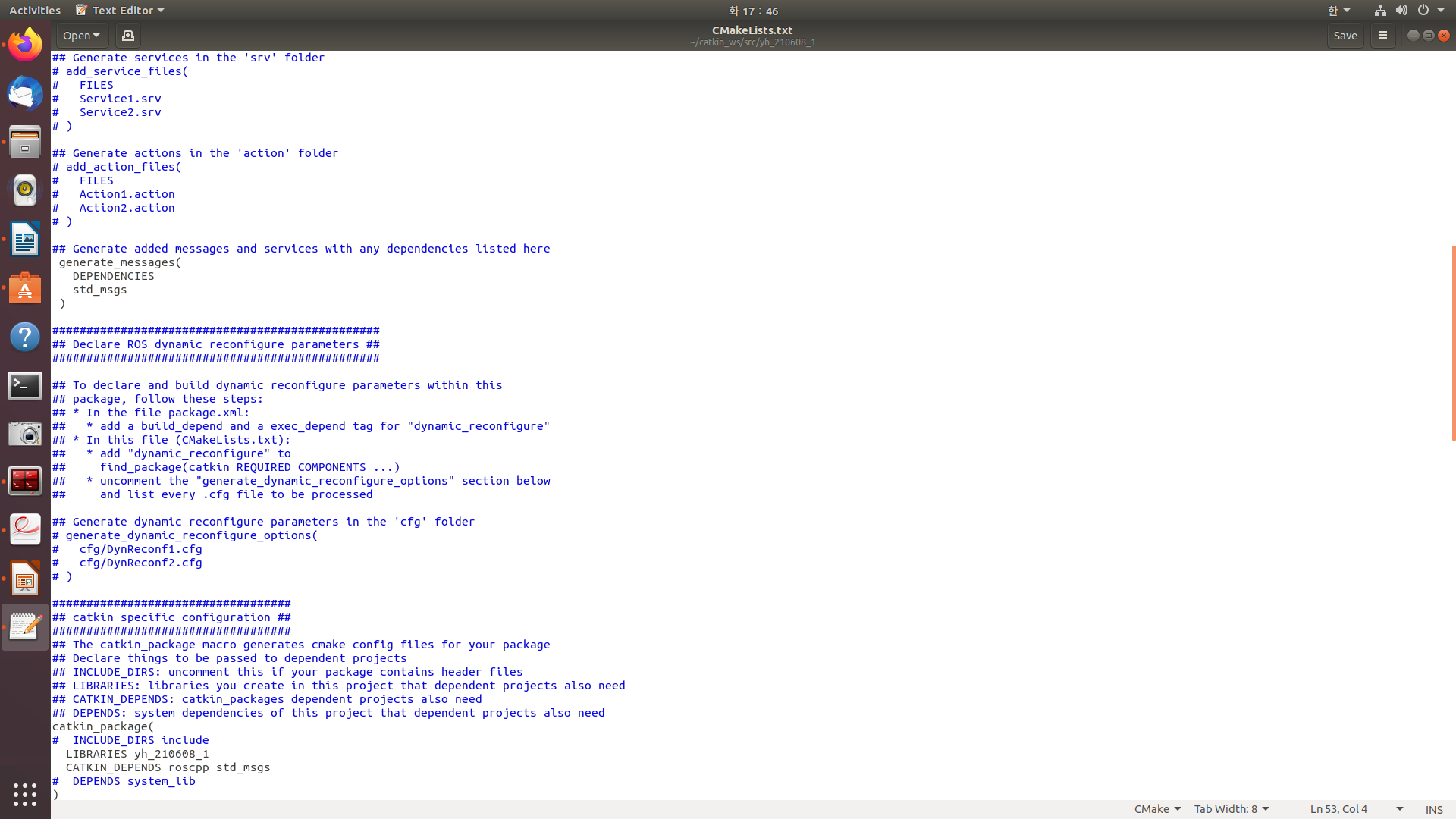This screenshot has width=1456, height=819.
Task: Open the Ubuntu Software center icon
Action: pos(25,288)
